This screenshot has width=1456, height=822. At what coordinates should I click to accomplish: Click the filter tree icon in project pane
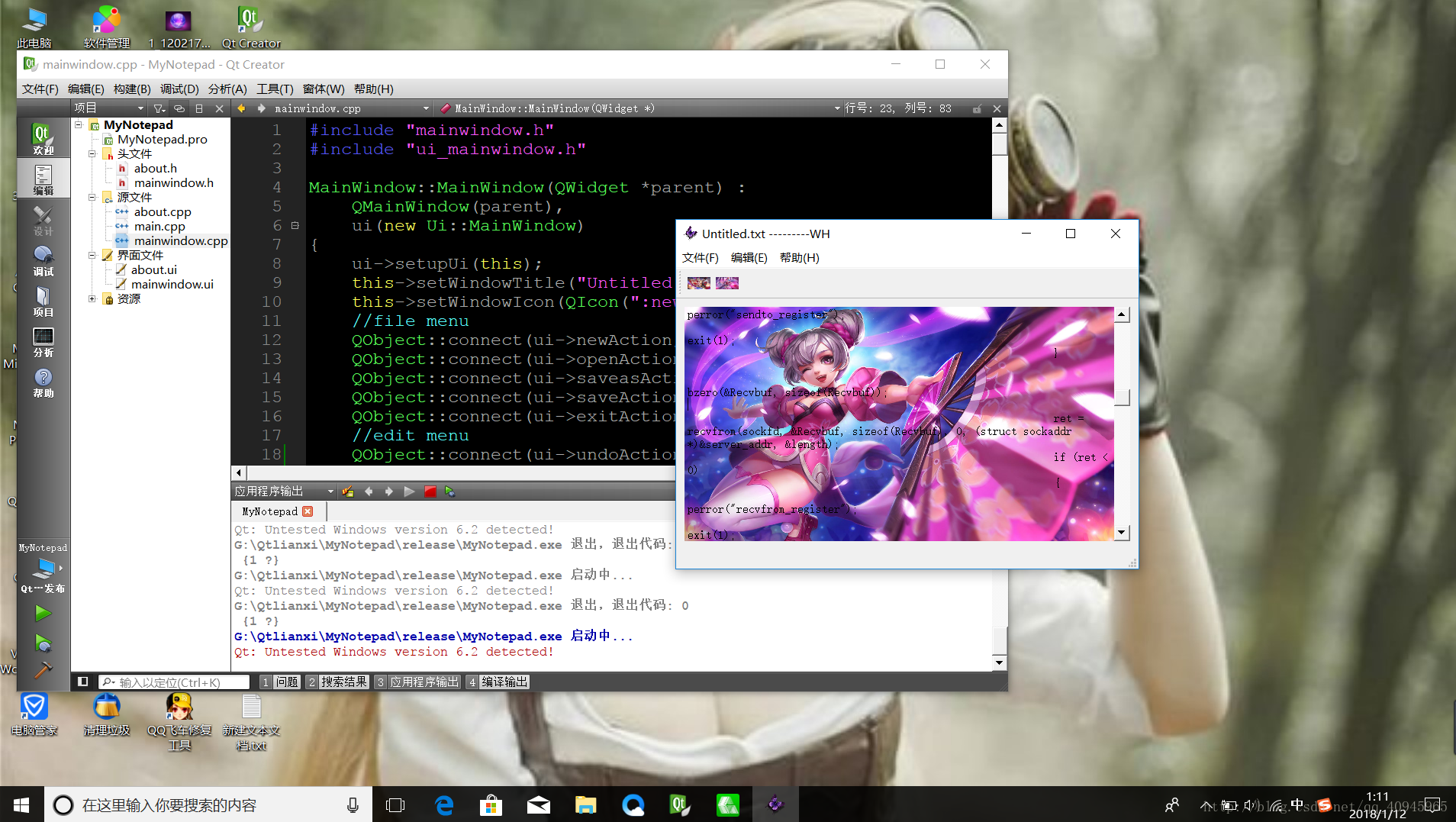pyautogui.click(x=159, y=108)
